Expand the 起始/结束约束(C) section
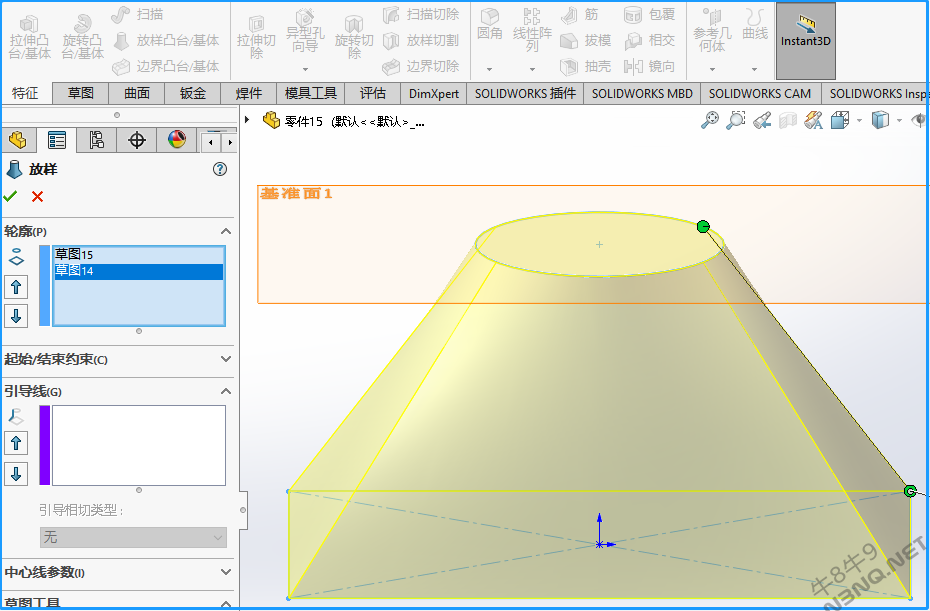 [226, 359]
